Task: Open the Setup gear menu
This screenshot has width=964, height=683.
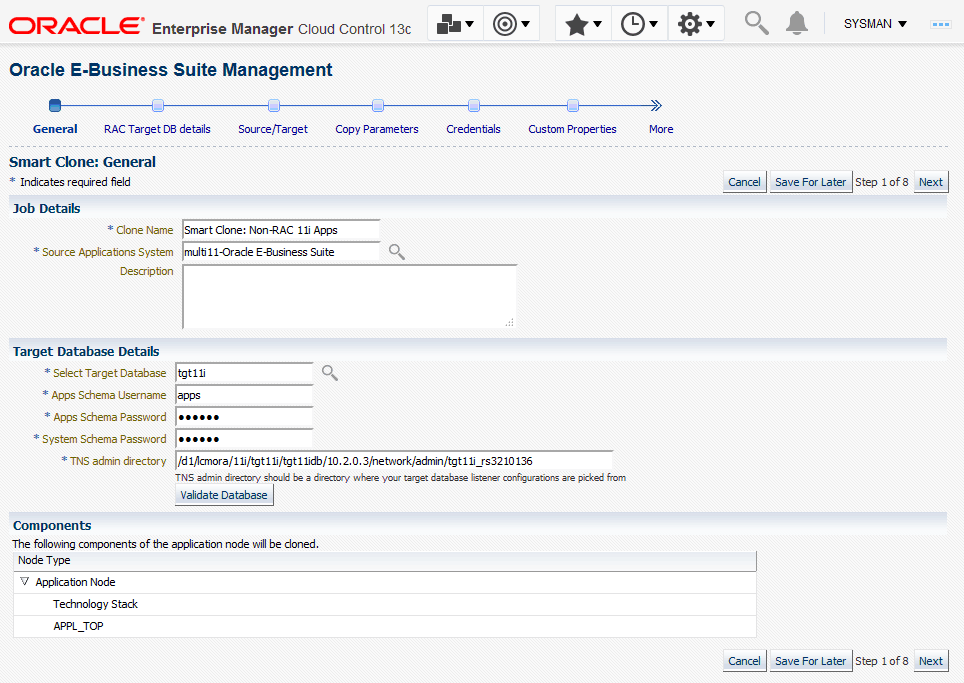Action: [696, 24]
